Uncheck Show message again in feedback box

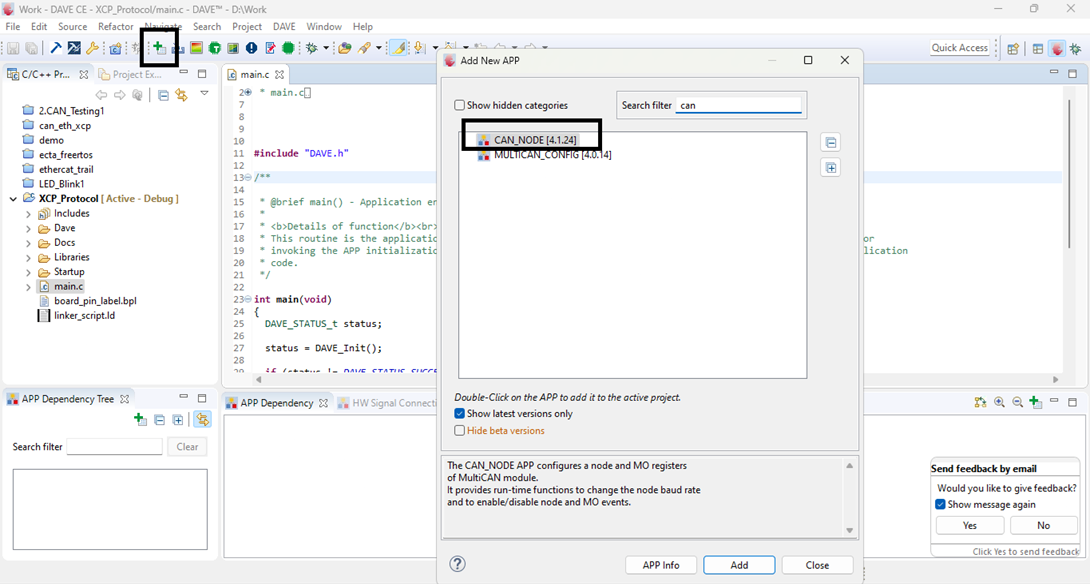pyautogui.click(x=941, y=505)
